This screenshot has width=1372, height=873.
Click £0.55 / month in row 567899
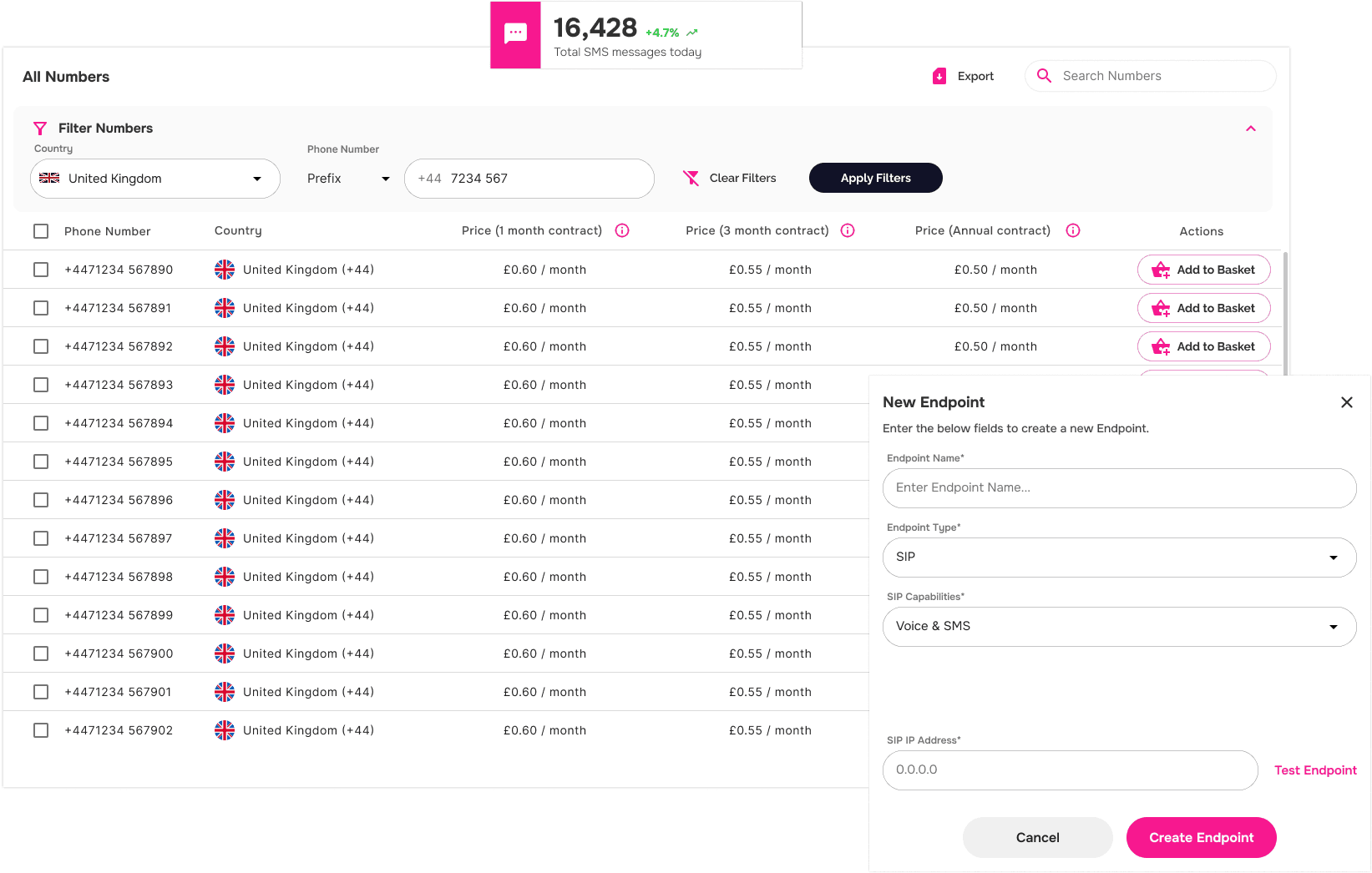click(x=770, y=615)
